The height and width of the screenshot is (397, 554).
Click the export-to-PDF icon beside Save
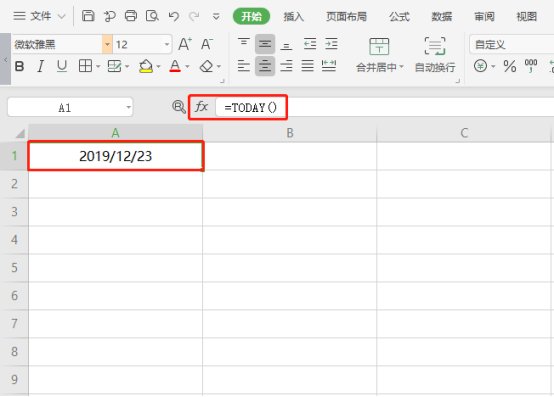110,16
